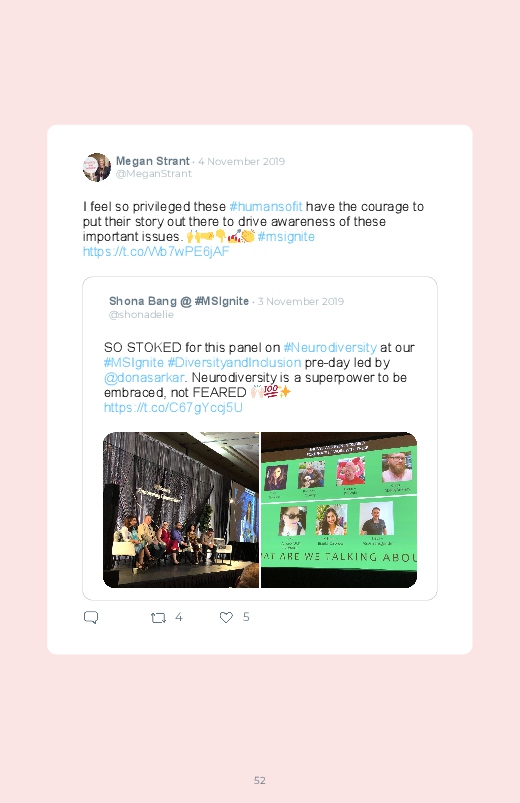Click the reply speech bubble icon
The image size is (520, 803).
[91, 617]
